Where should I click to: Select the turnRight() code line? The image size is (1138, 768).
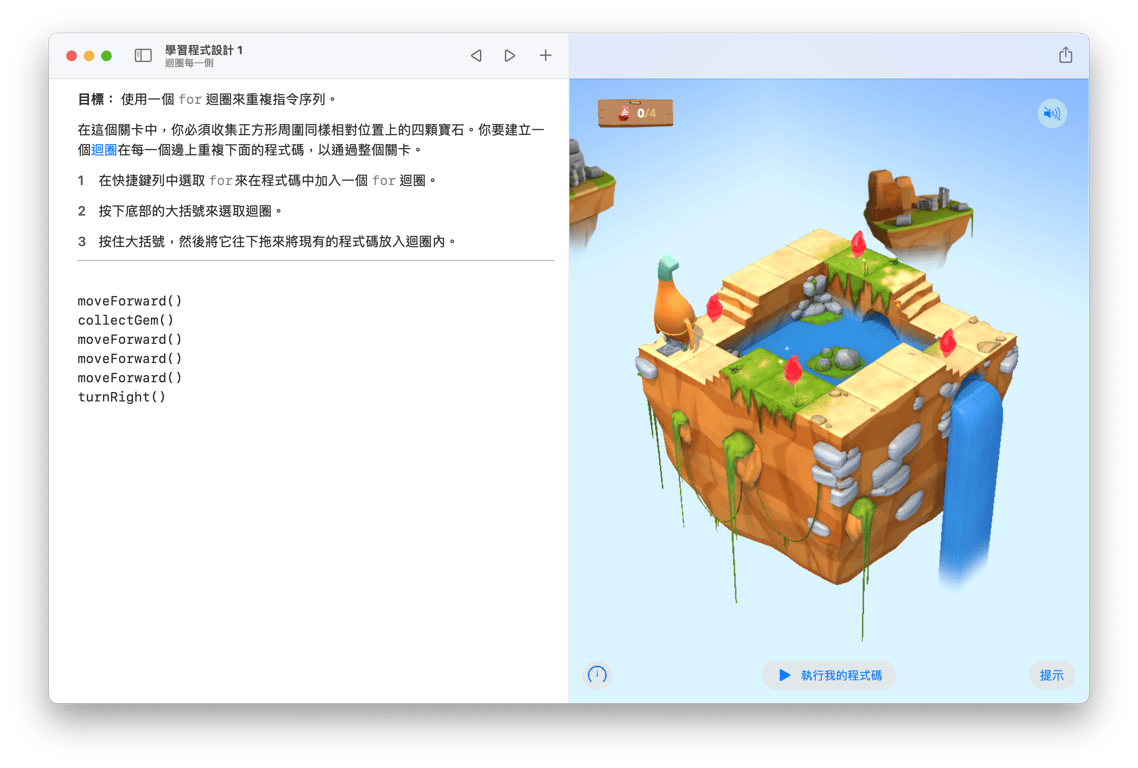pyautogui.click(x=122, y=397)
